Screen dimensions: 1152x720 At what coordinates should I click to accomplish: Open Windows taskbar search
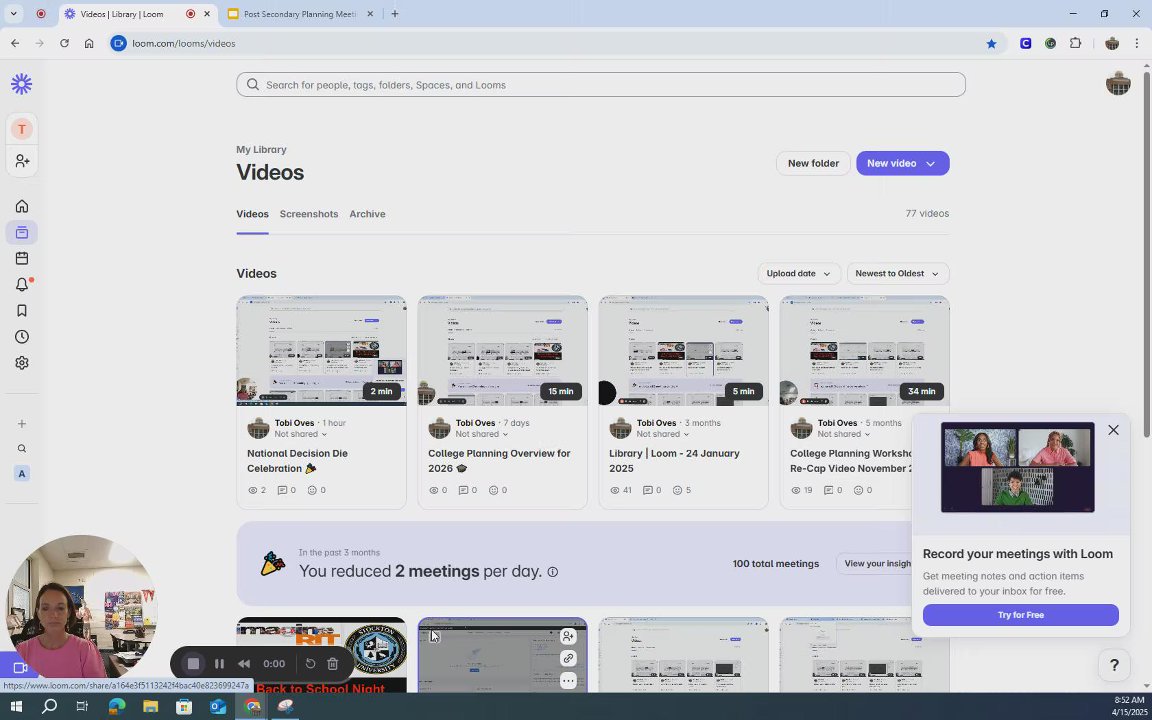[x=49, y=707]
